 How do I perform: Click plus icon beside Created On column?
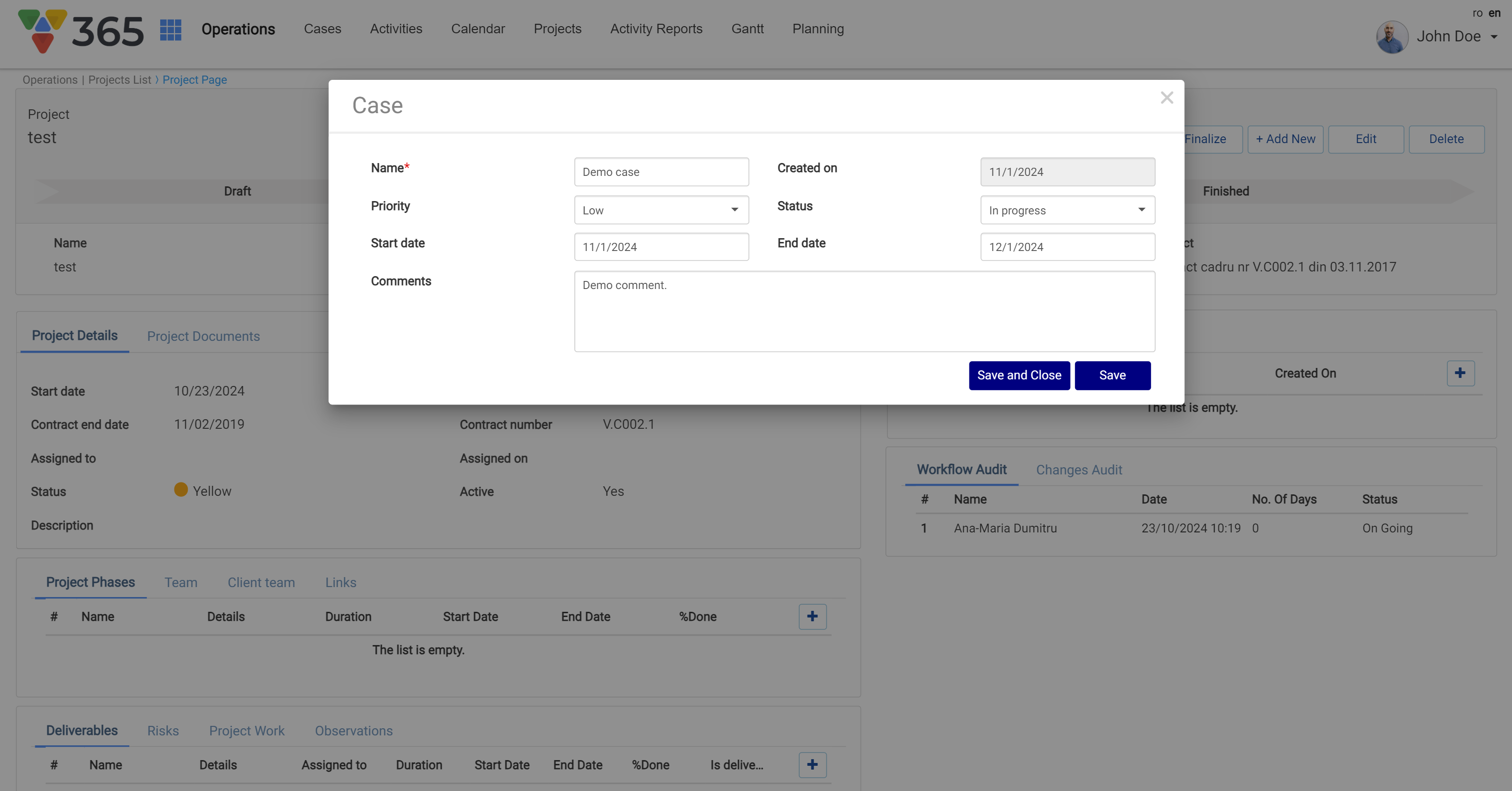tap(1460, 373)
